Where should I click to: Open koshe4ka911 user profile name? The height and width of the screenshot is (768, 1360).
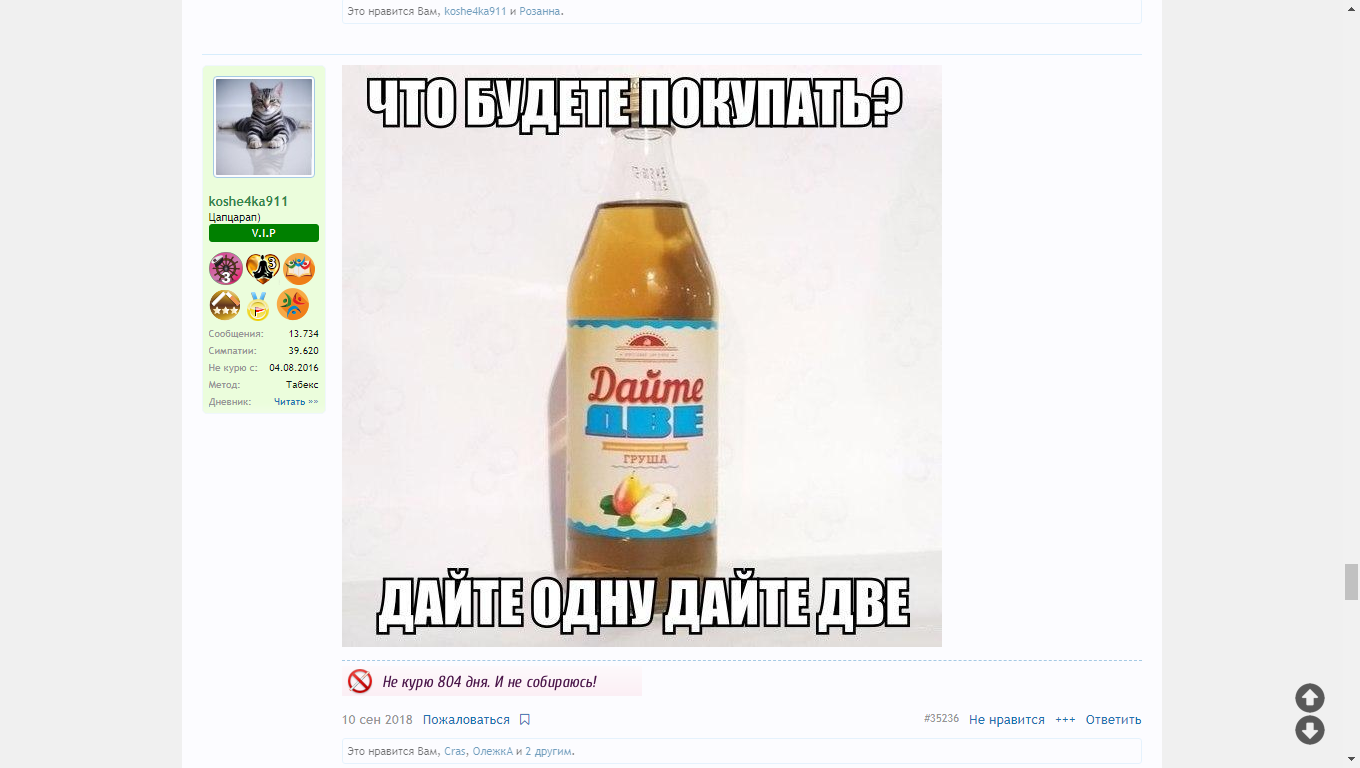[x=248, y=201]
